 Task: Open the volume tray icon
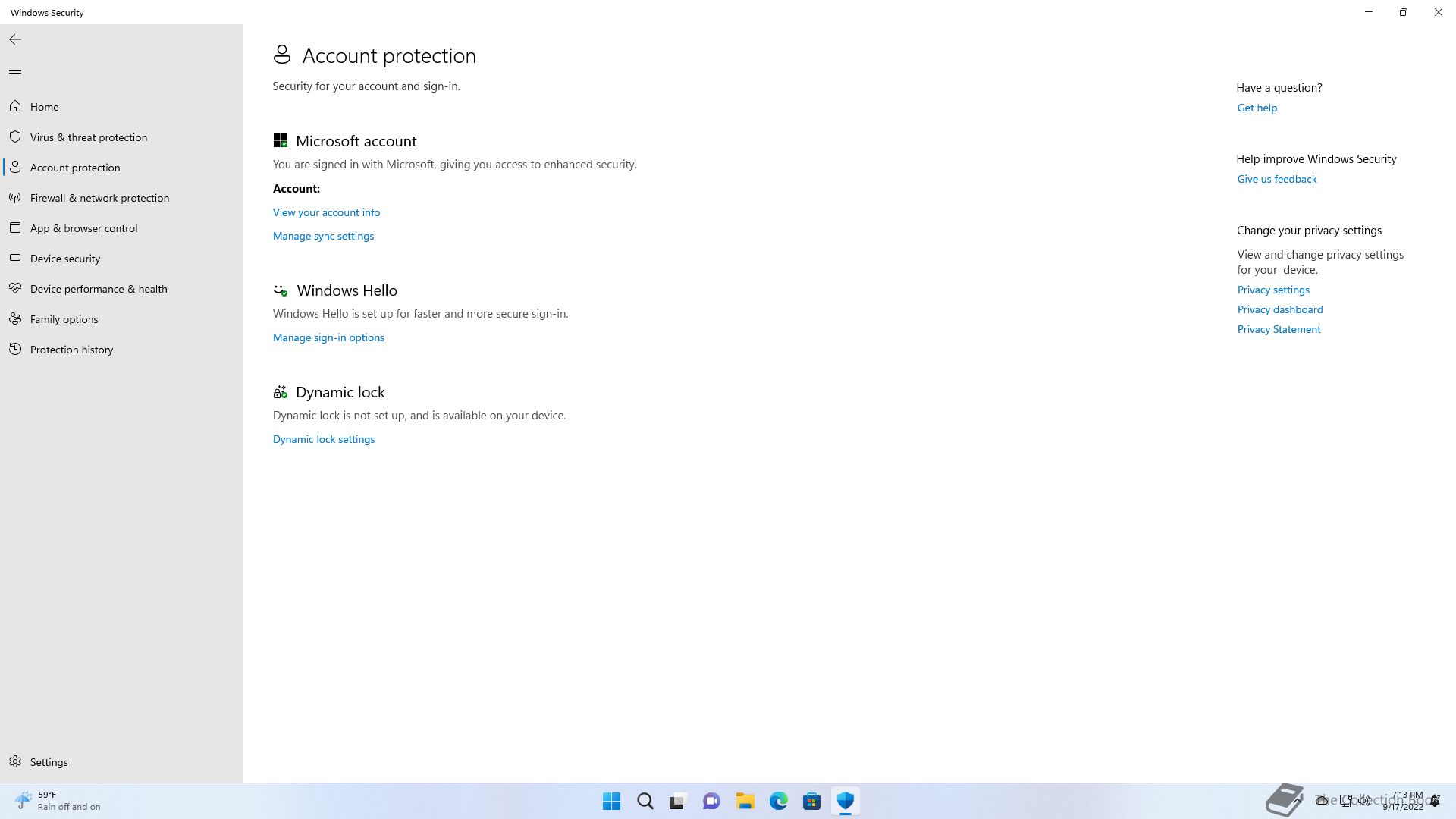point(1364,801)
